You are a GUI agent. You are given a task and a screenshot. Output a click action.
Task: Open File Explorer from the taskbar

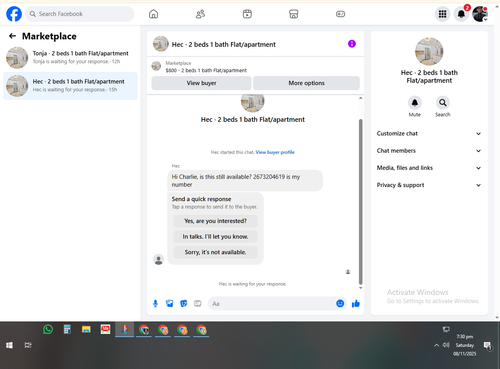click(x=86, y=329)
